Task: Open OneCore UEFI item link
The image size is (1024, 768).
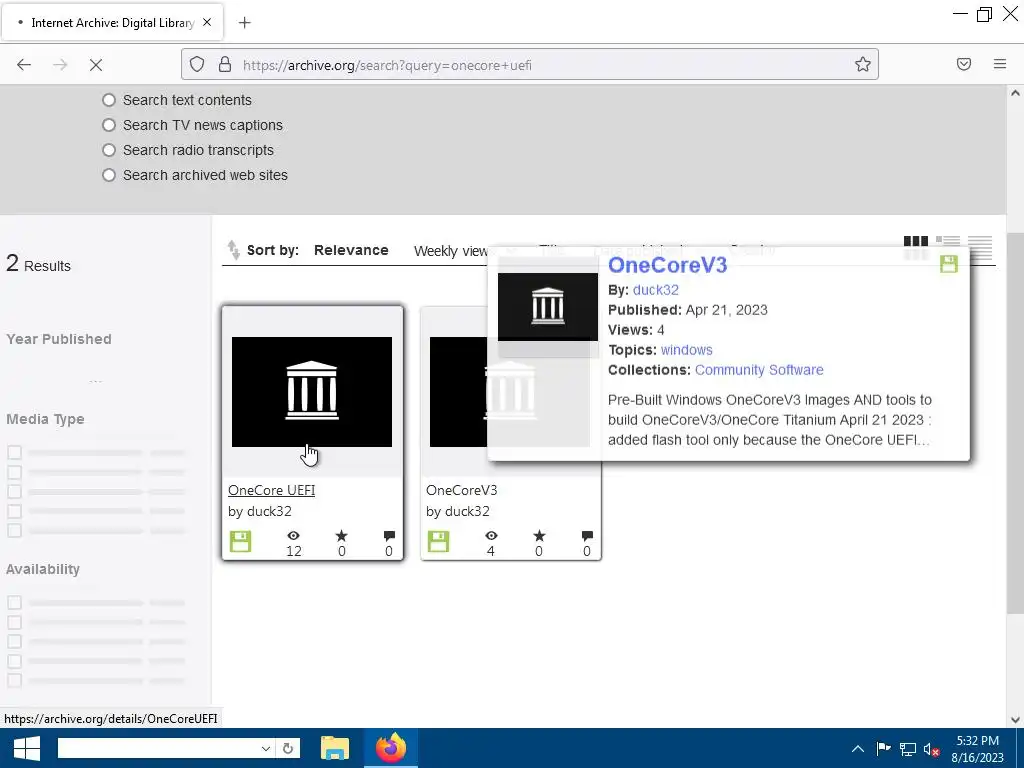Action: 272,490
